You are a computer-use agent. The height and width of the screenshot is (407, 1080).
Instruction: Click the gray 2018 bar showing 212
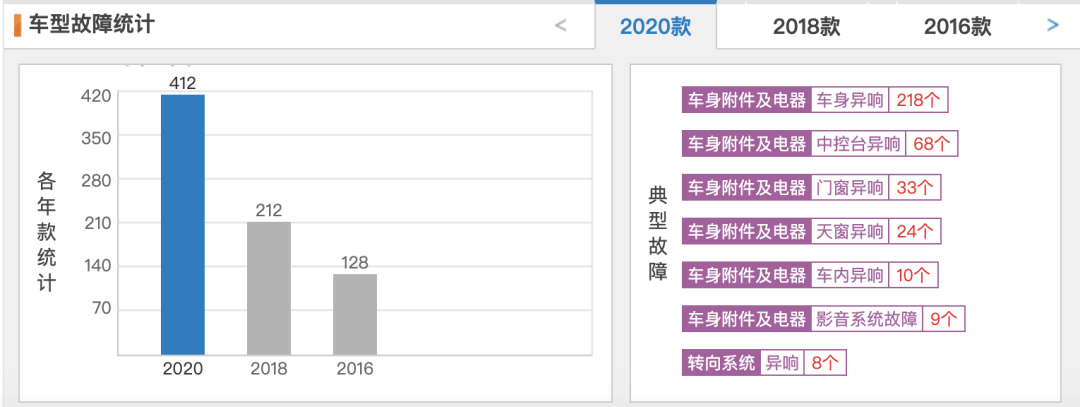(269, 288)
